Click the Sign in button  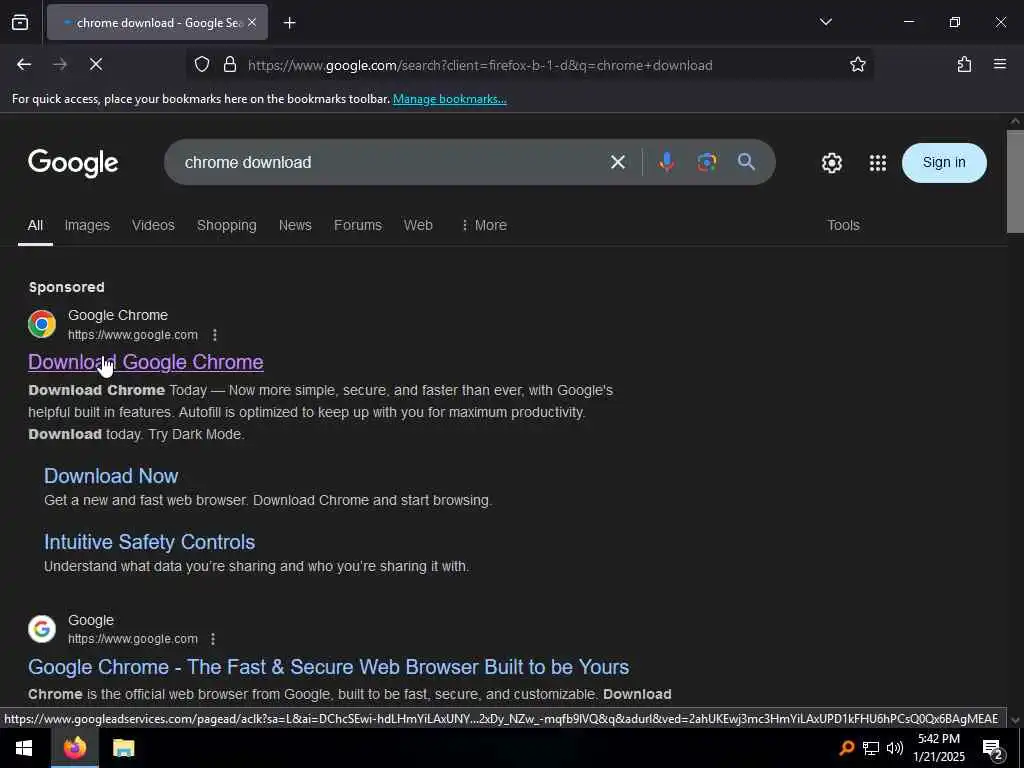click(944, 163)
